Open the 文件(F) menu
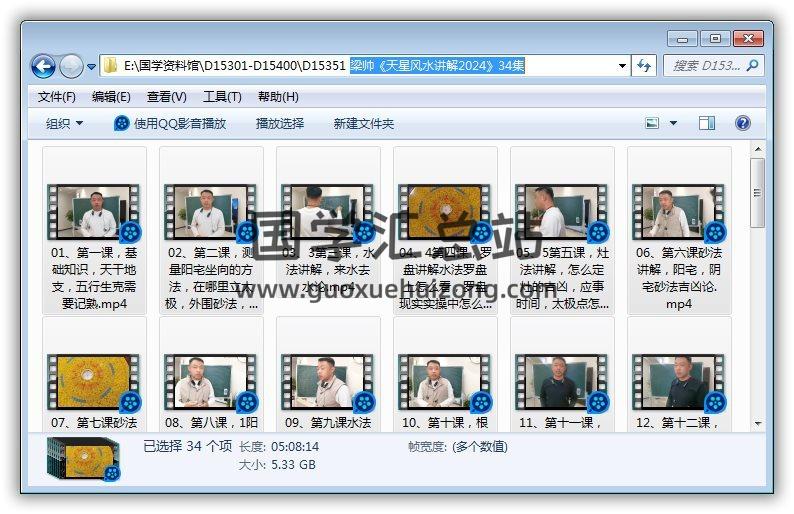Screen dimensions: 794x514 (x=57, y=97)
